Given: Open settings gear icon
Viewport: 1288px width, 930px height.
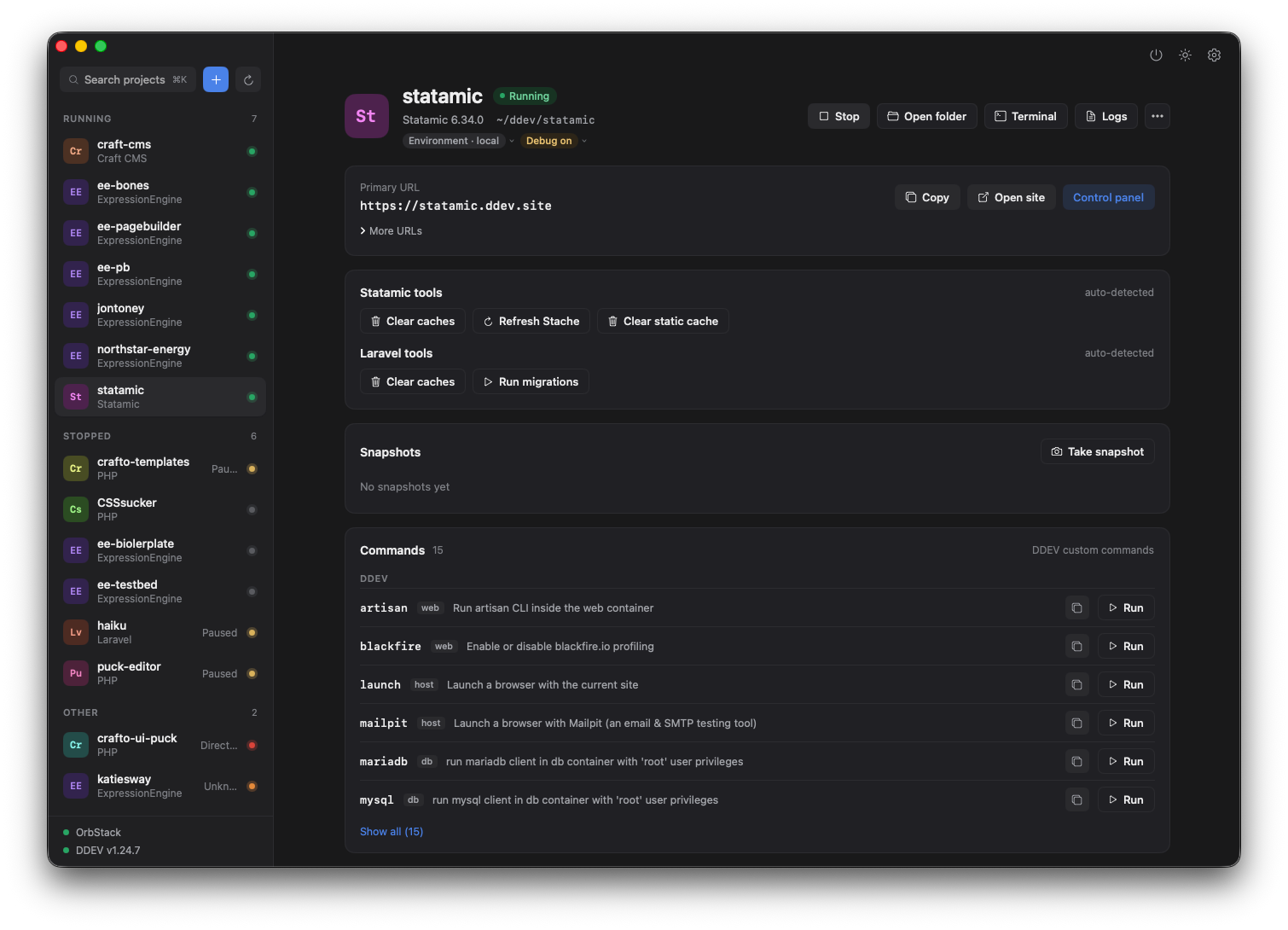Looking at the screenshot, I should [1214, 55].
